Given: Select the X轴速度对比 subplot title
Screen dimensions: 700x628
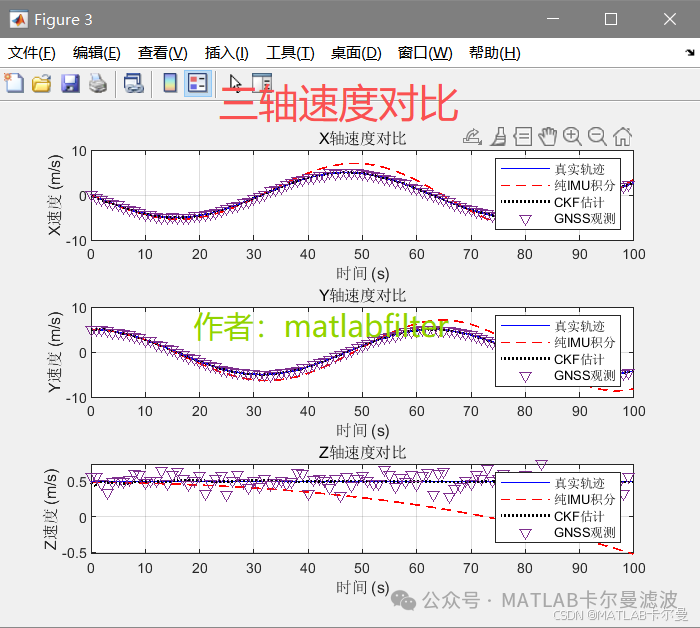Looking at the screenshot, I should [x=362, y=138].
